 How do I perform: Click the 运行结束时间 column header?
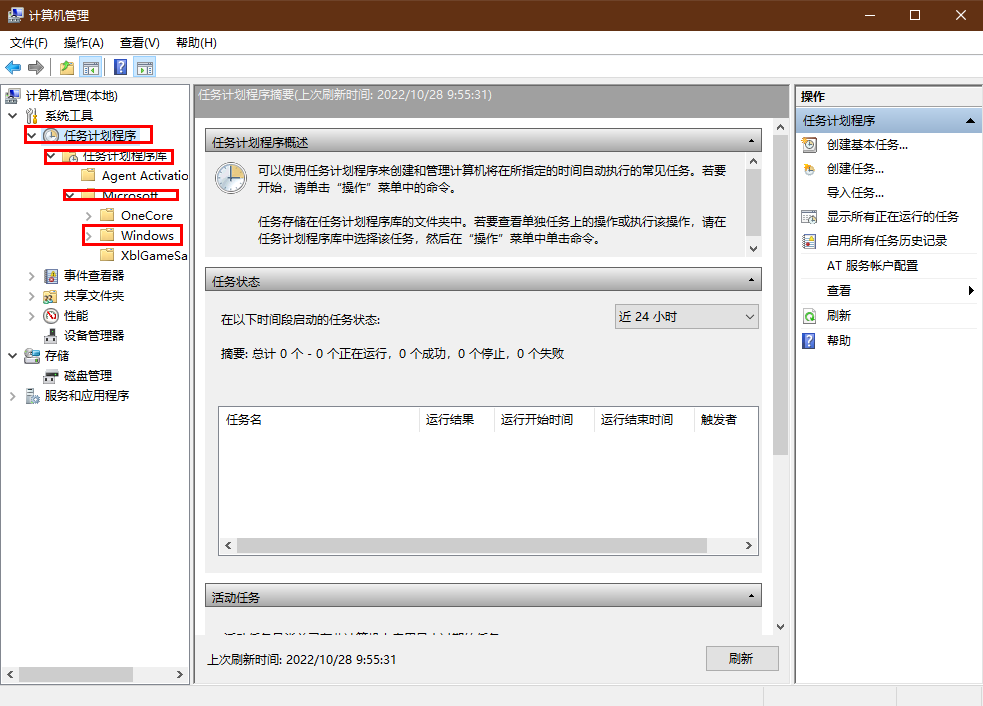(644, 419)
